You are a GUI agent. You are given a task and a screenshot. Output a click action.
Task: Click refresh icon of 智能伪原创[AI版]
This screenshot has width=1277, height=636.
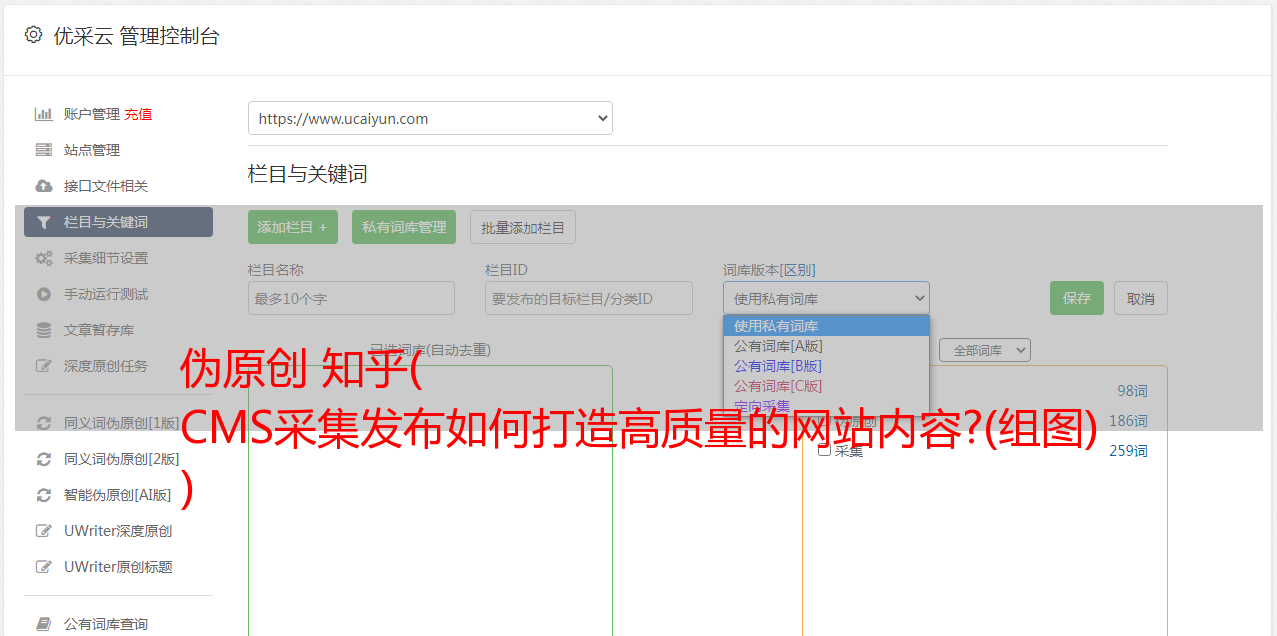point(43,495)
